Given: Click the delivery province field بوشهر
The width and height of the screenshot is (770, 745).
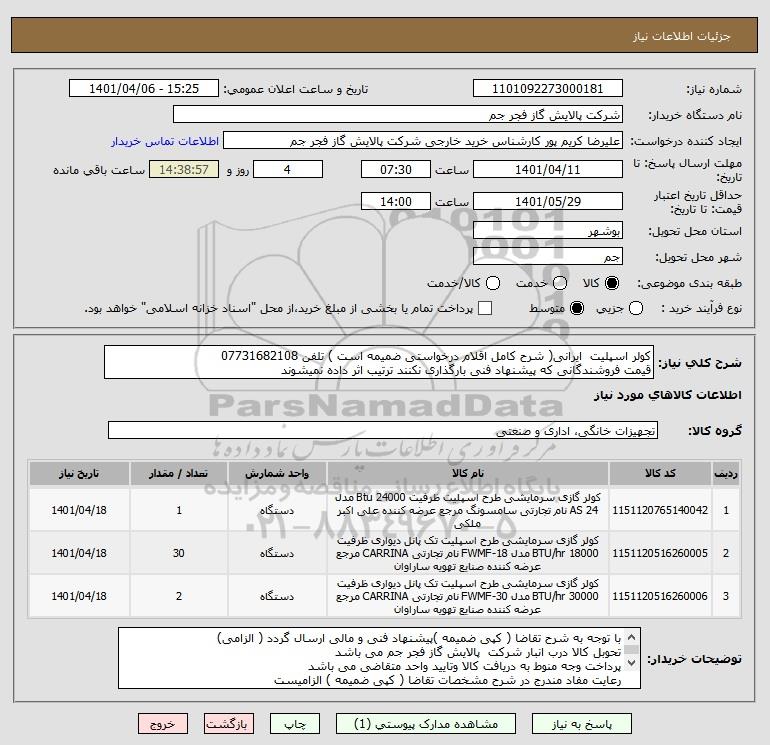Looking at the screenshot, I should click(548, 230).
